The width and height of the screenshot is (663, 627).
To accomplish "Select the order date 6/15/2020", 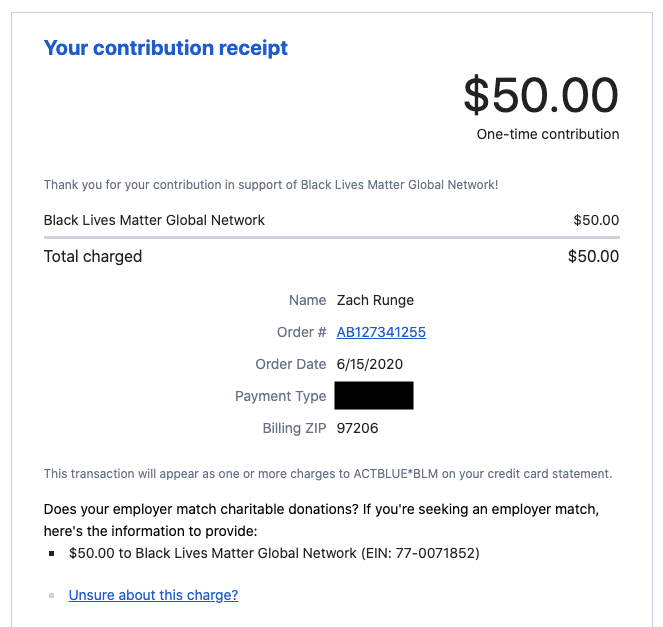I will click(x=370, y=364).
